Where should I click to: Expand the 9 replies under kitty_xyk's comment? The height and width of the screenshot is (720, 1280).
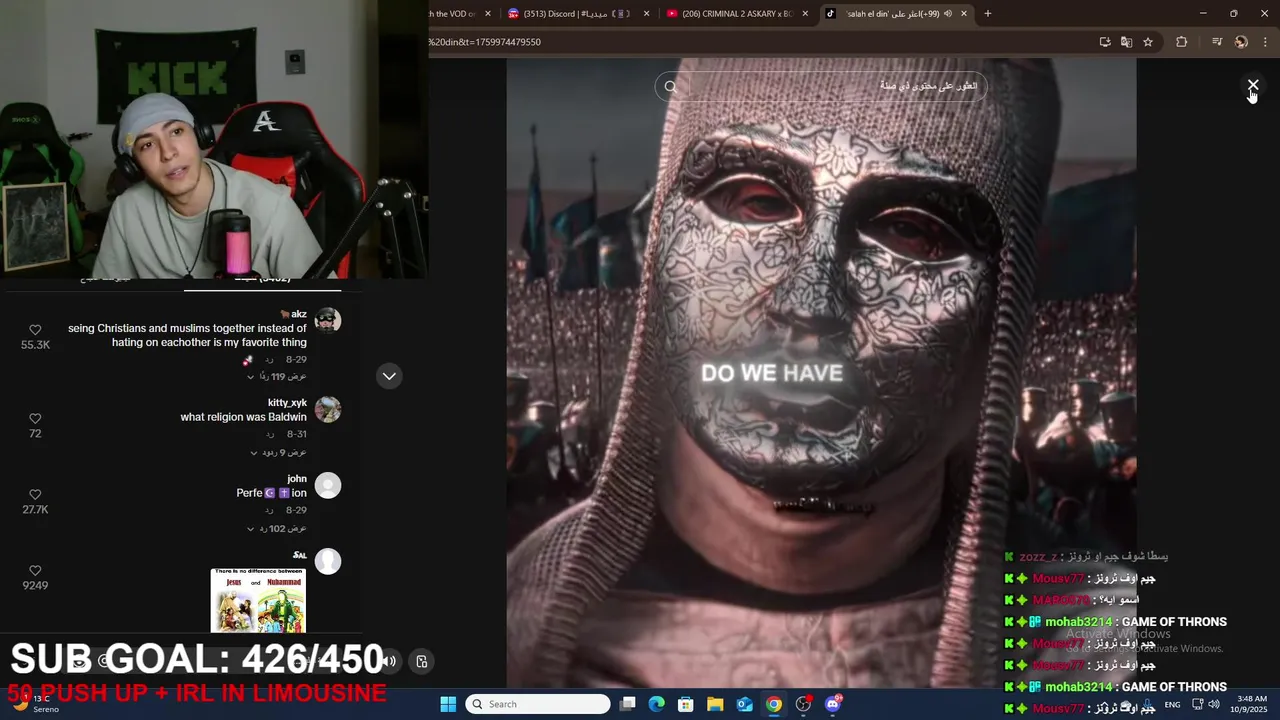coord(279,453)
